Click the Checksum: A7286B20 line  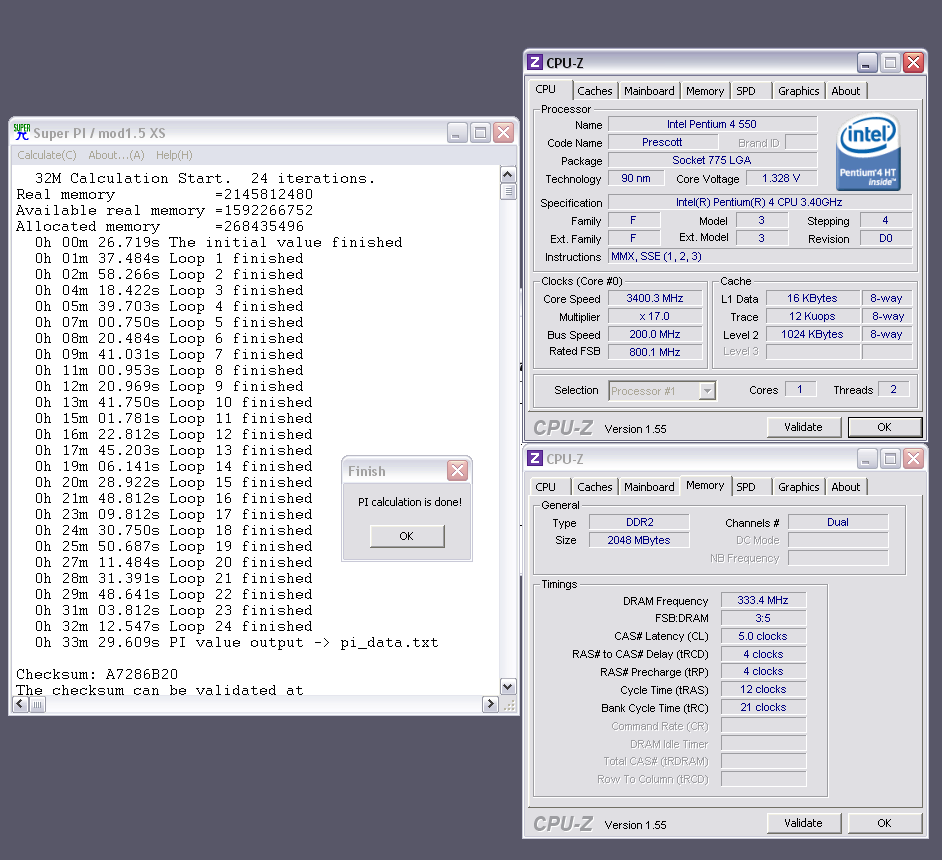coord(97,674)
